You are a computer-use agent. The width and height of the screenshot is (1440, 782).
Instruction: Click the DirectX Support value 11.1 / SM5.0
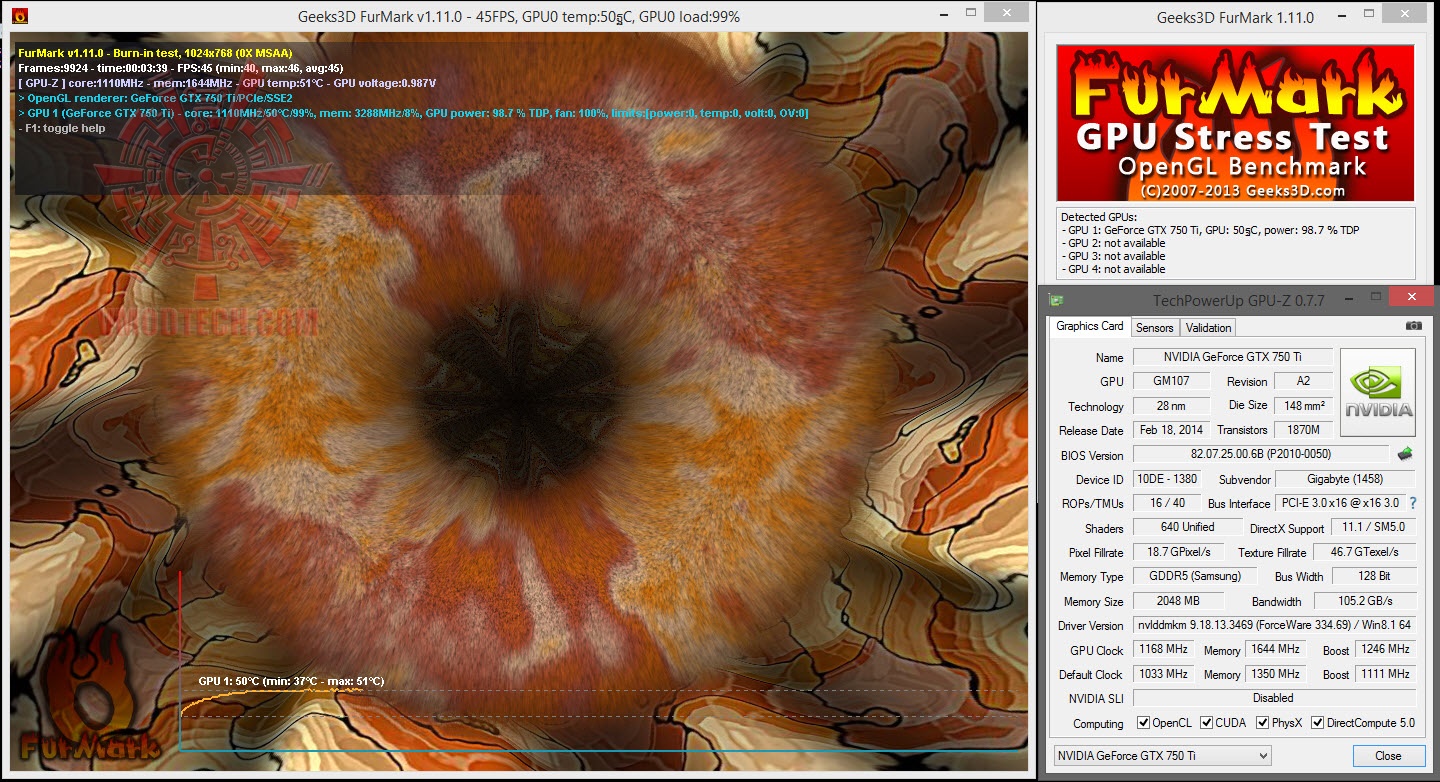click(1373, 528)
